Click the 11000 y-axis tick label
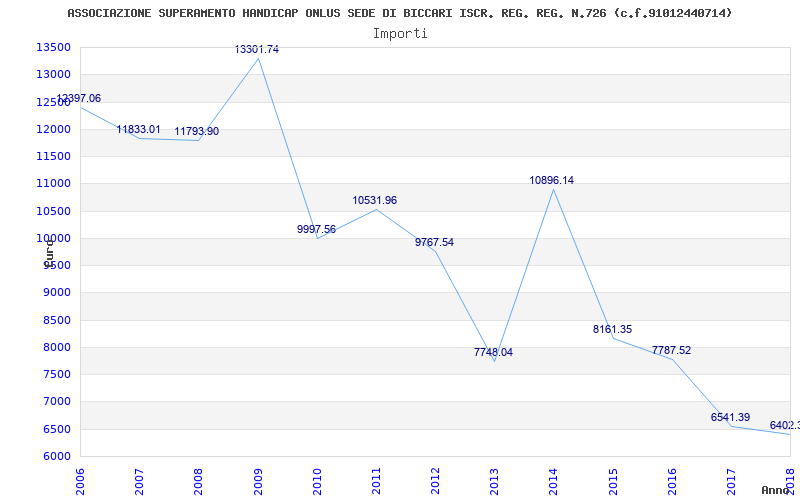 pyautogui.click(x=53, y=184)
